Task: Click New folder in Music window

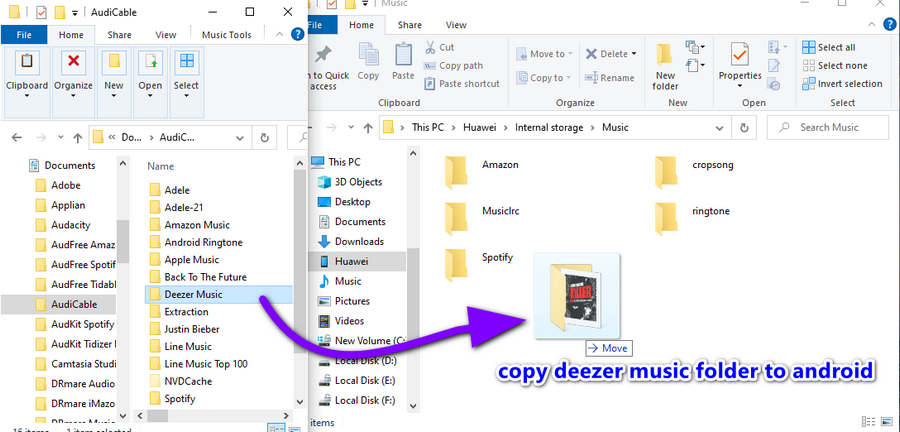Action: click(665, 67)
